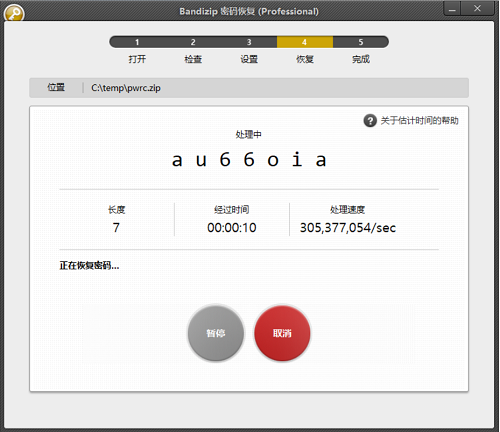The height and width of the screenshot is (432, 500).
Task: Click the length value 7
Action: (116, 228)
